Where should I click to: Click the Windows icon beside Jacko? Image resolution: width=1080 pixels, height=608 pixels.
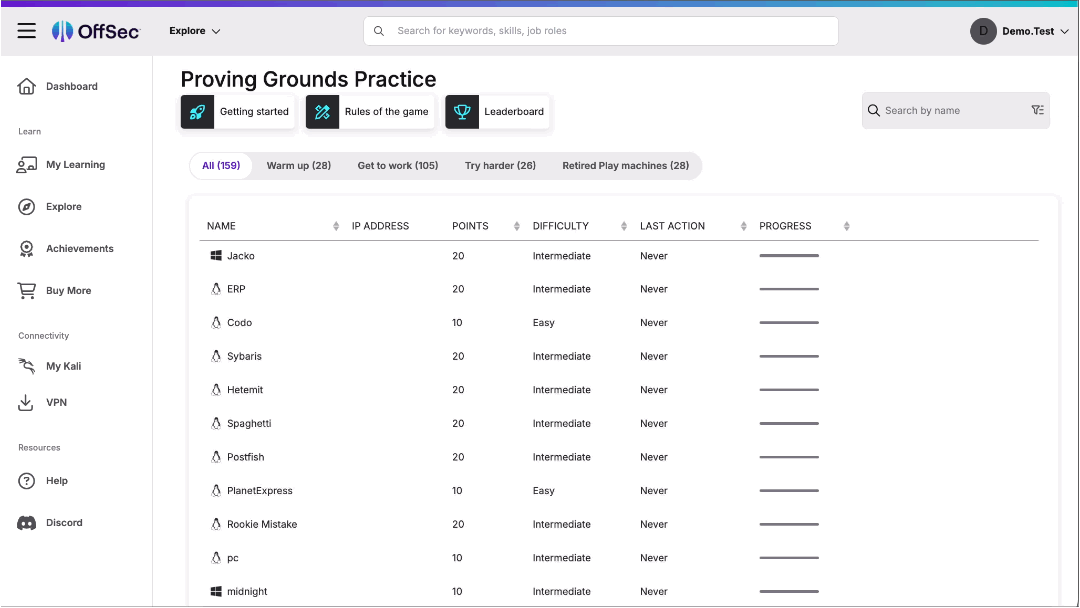click(216, 255)
